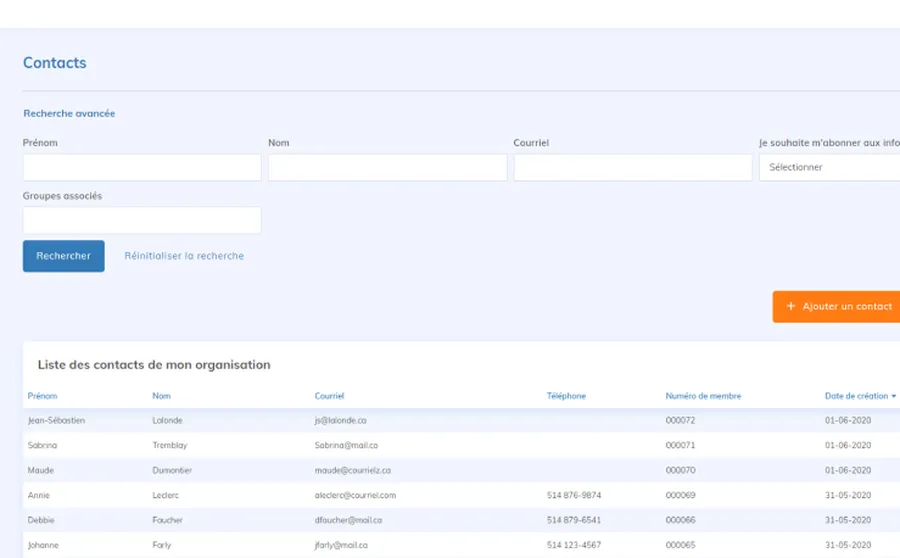
Task: Click into the Groupes associés field
Action: tap(142, 220)
